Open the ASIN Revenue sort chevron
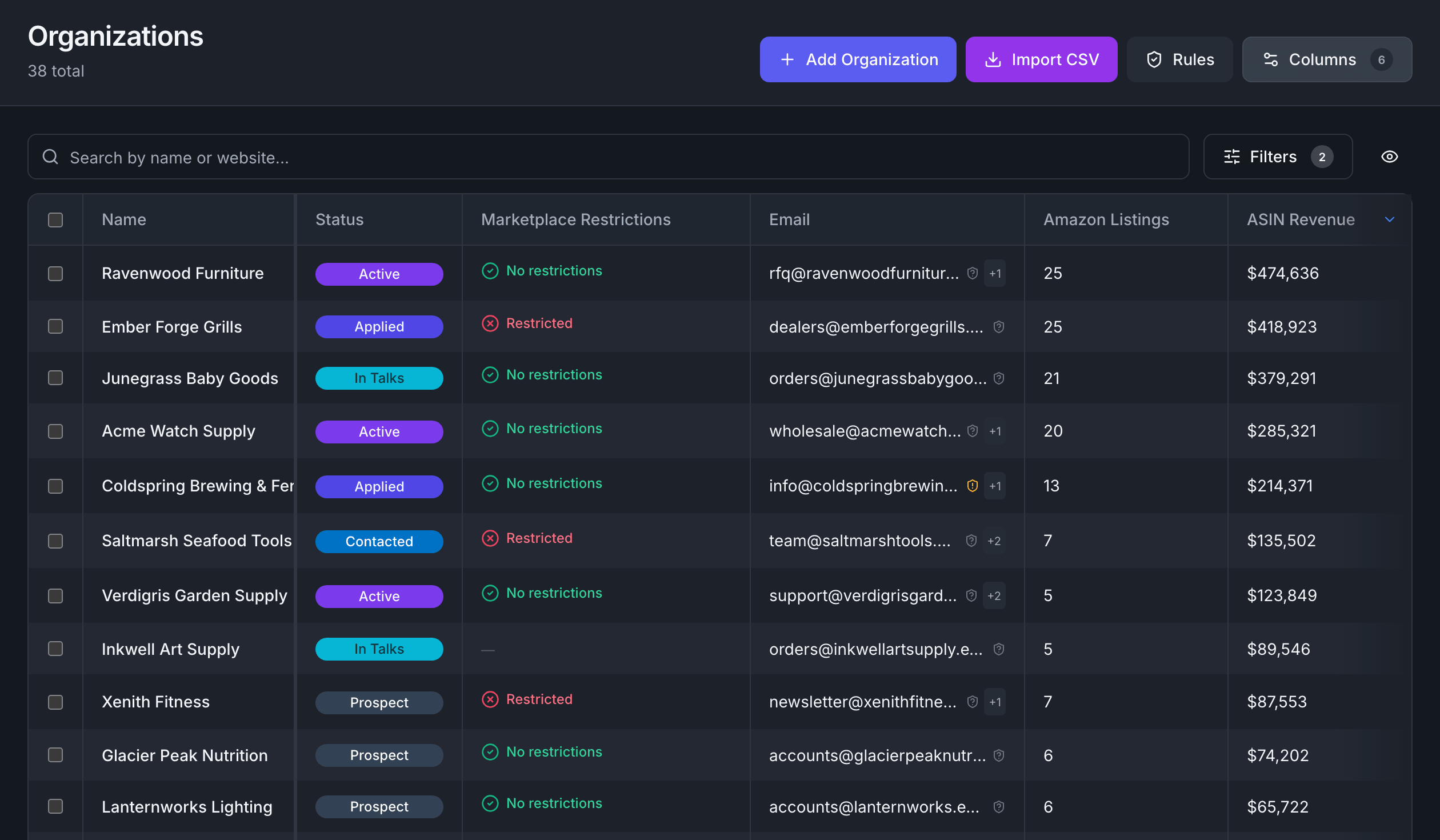This screenshot has width=1440, height=840. [x=1390, y=219]
